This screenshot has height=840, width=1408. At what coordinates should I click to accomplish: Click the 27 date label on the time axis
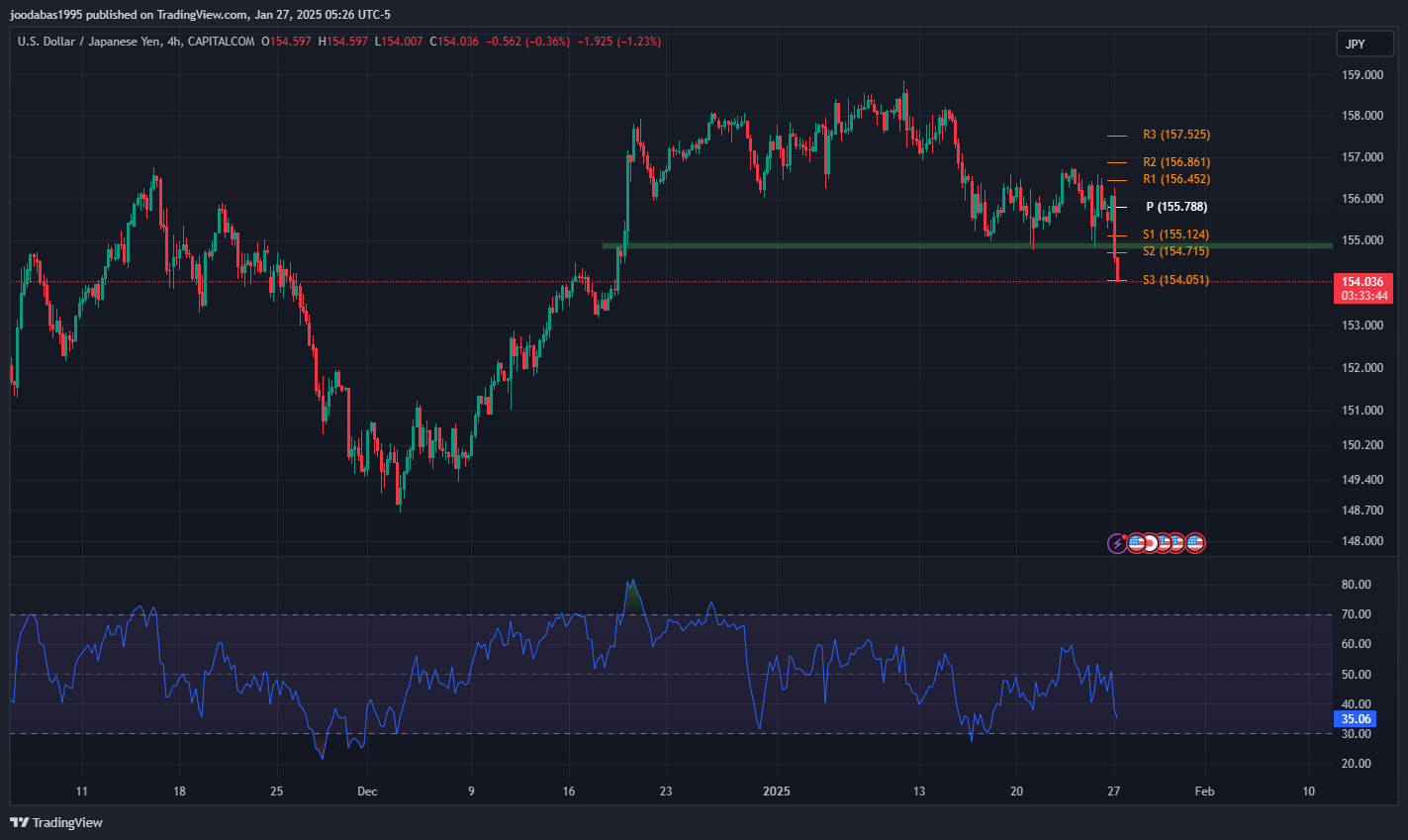[x=1114, y=792]
